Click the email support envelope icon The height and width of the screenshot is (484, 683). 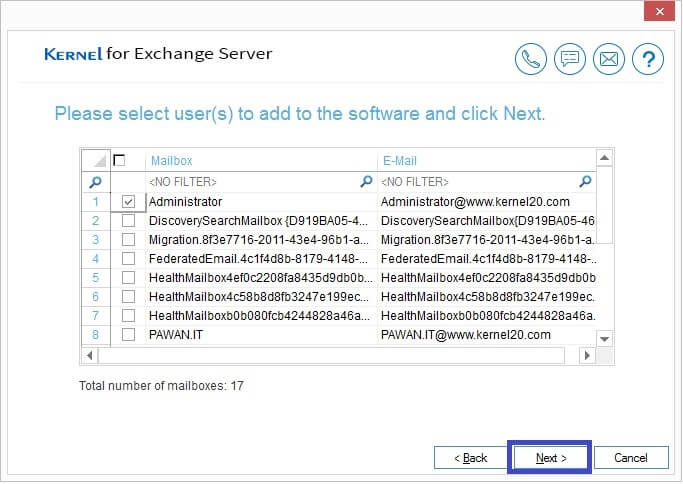pos(609,59)
